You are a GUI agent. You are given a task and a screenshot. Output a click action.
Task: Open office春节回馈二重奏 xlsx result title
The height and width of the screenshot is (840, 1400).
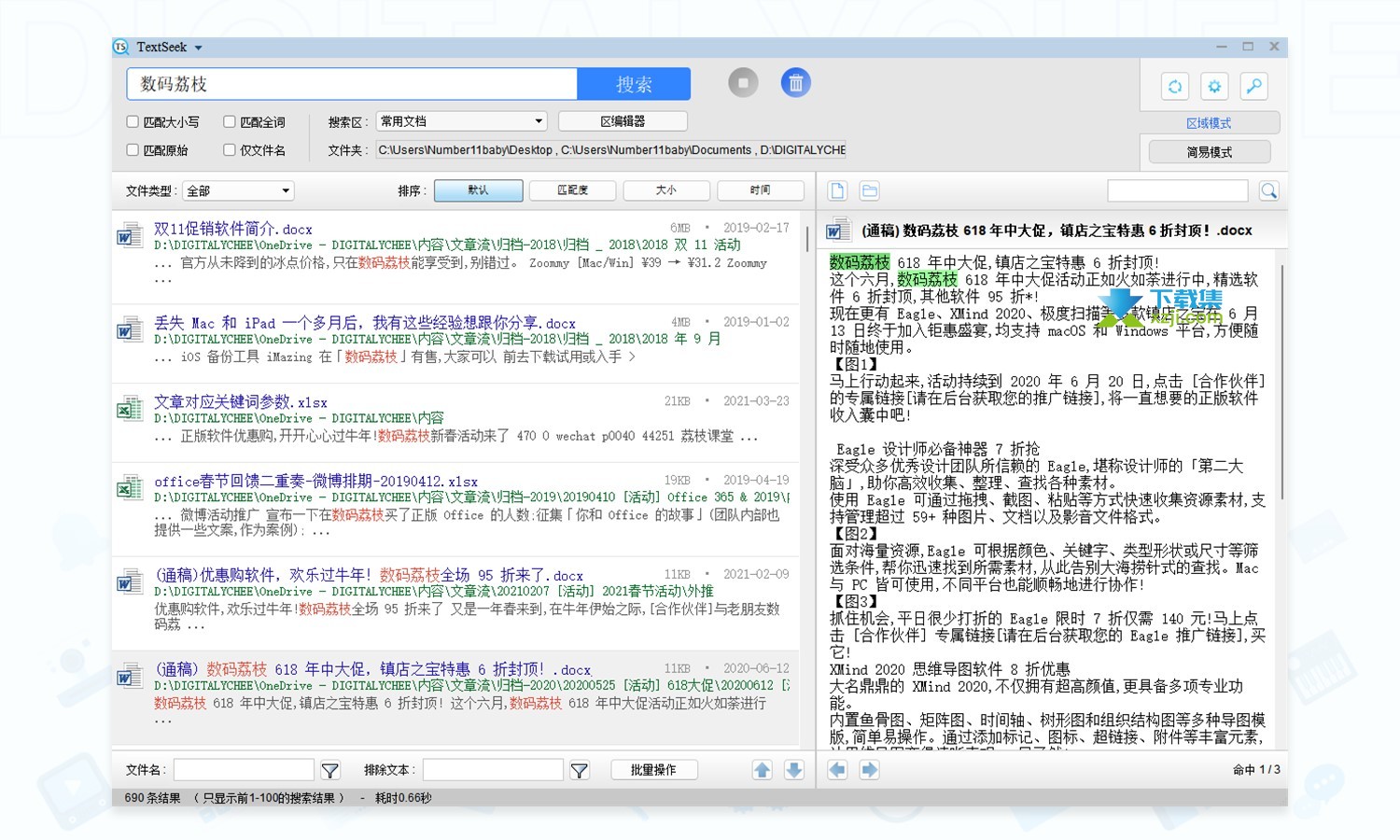315,482
